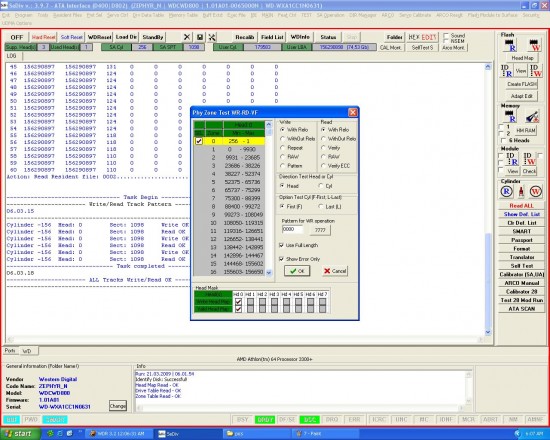Screen dimensions: 550x440
Task: Toggle the NSEM checkbox
Action: (446, 41)
